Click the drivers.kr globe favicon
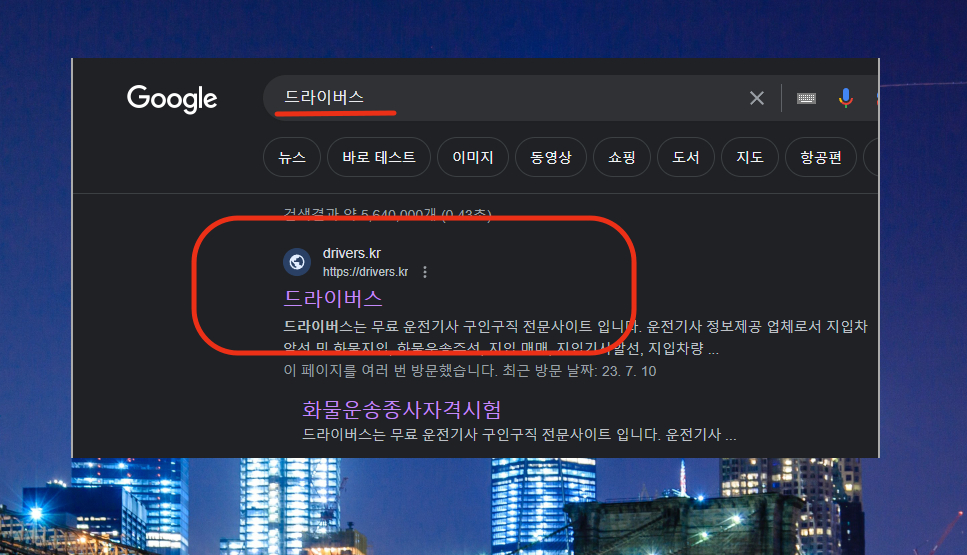This screenshot has height=555, width=967. [297, 262]
